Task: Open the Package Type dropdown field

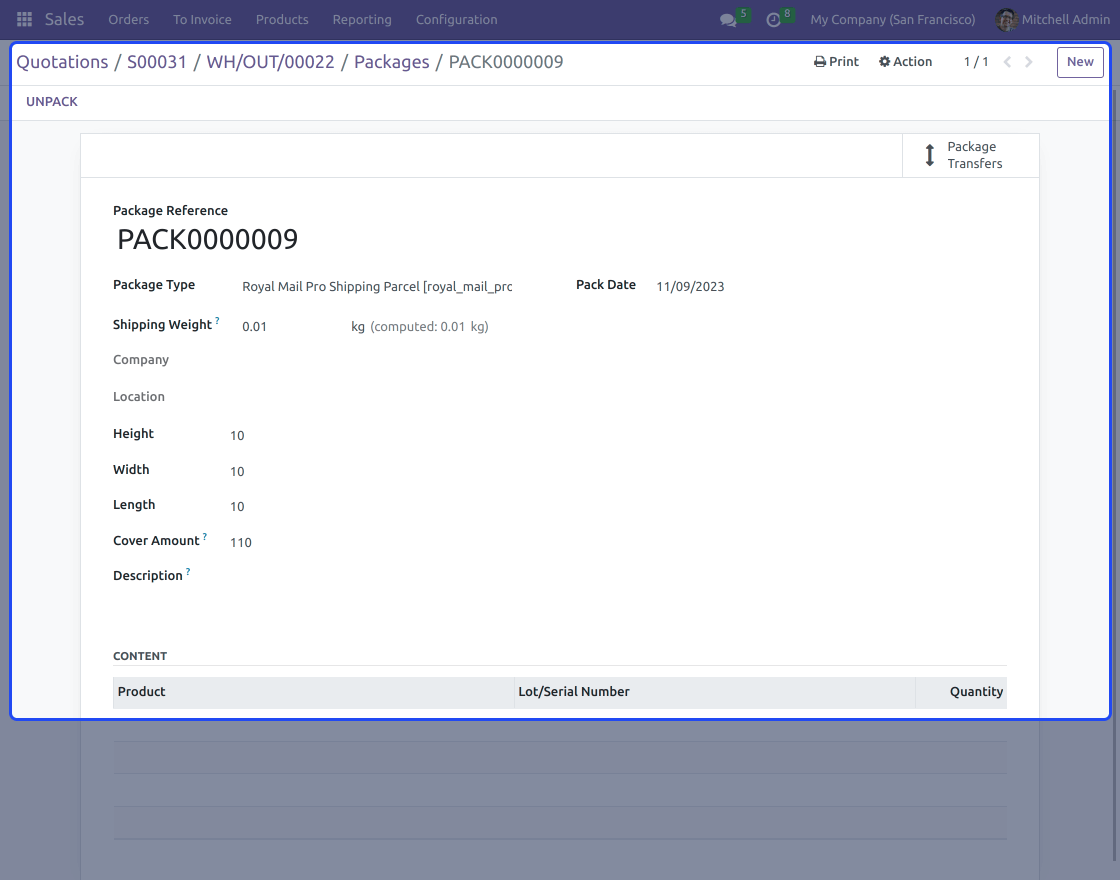Action: pos(377,286)
